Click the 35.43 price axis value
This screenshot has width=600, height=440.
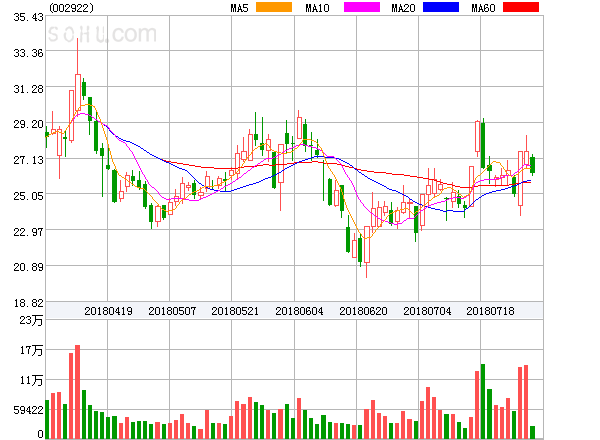pos(28,17)
